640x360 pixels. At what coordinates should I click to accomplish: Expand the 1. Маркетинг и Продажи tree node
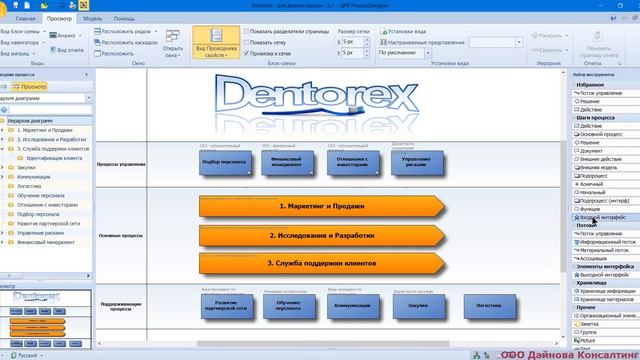coord(2,130)
